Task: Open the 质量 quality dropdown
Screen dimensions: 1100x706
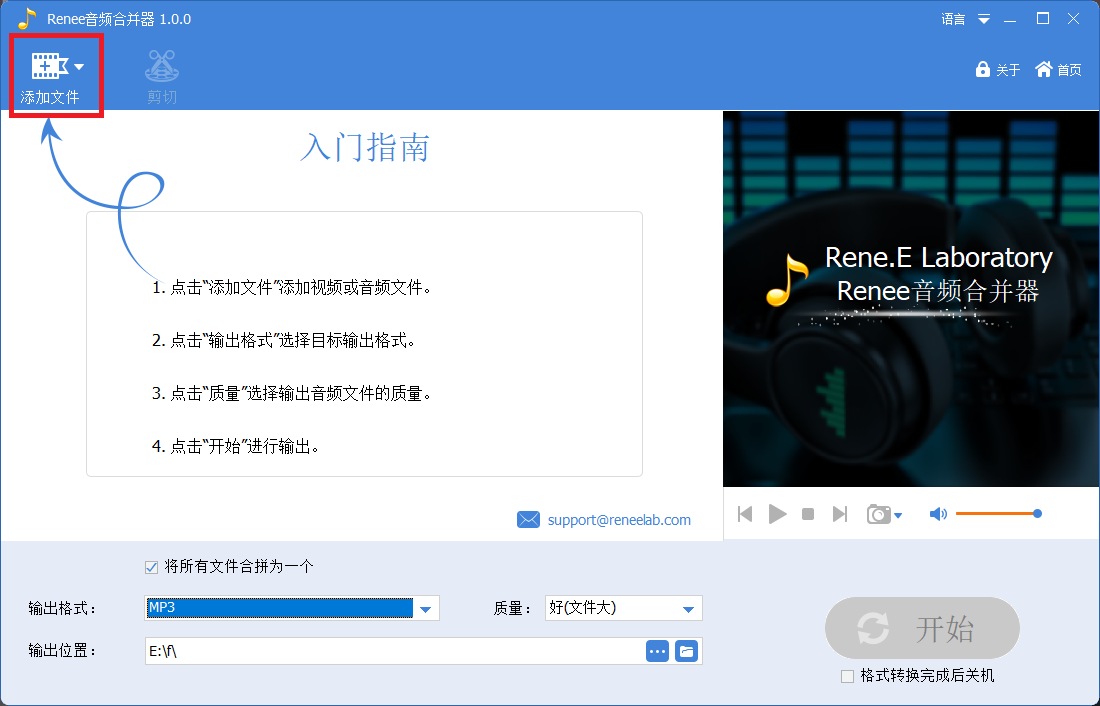Action: 688,608
